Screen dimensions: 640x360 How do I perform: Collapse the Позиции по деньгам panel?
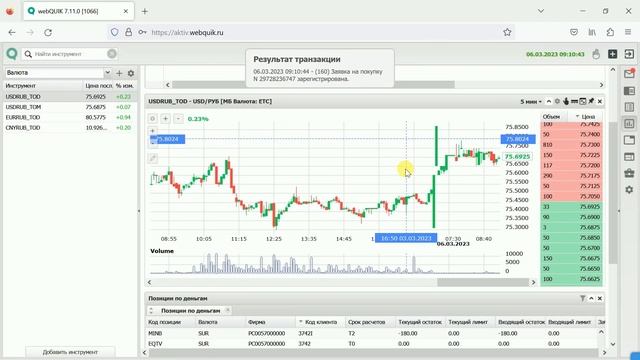[591, 298]
